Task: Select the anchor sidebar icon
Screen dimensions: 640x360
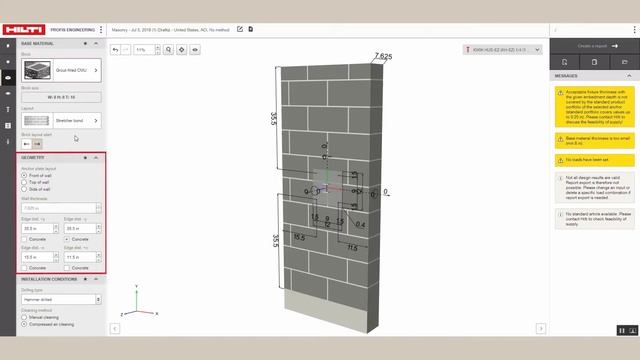Action: (x=8, y=109)
